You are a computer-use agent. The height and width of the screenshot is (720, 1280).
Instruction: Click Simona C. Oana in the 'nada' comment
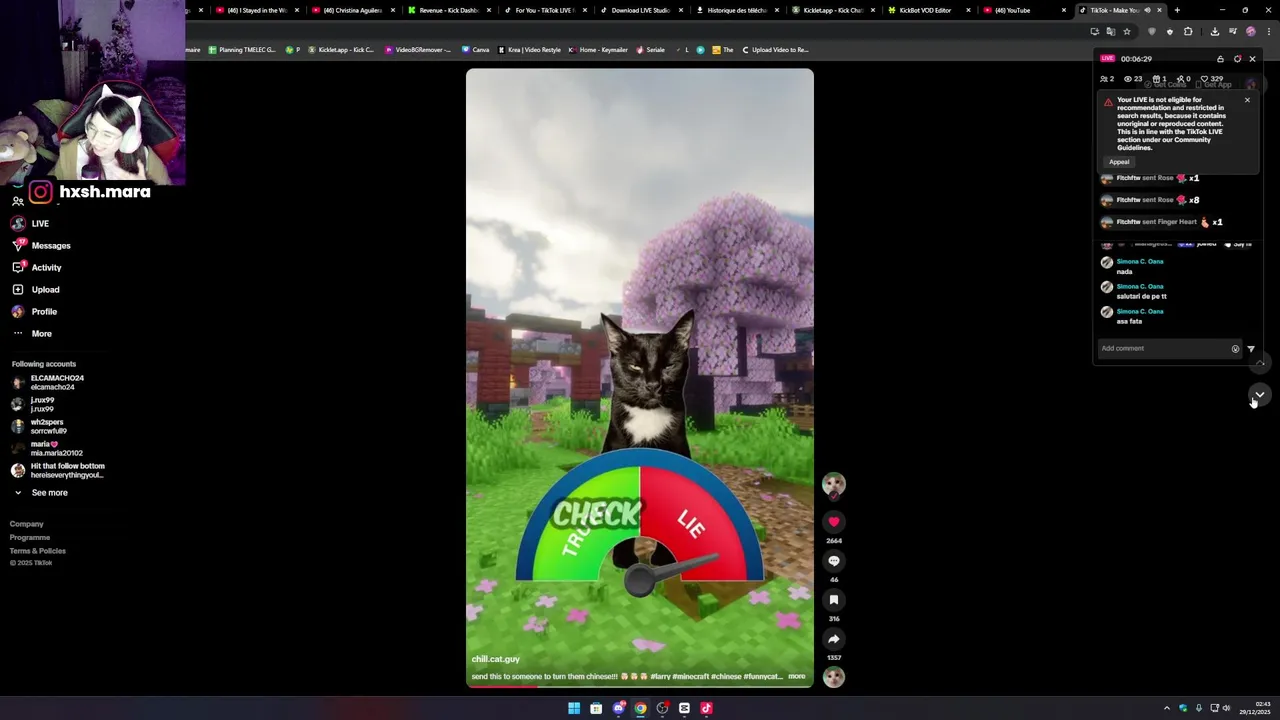click(1140, 262)
